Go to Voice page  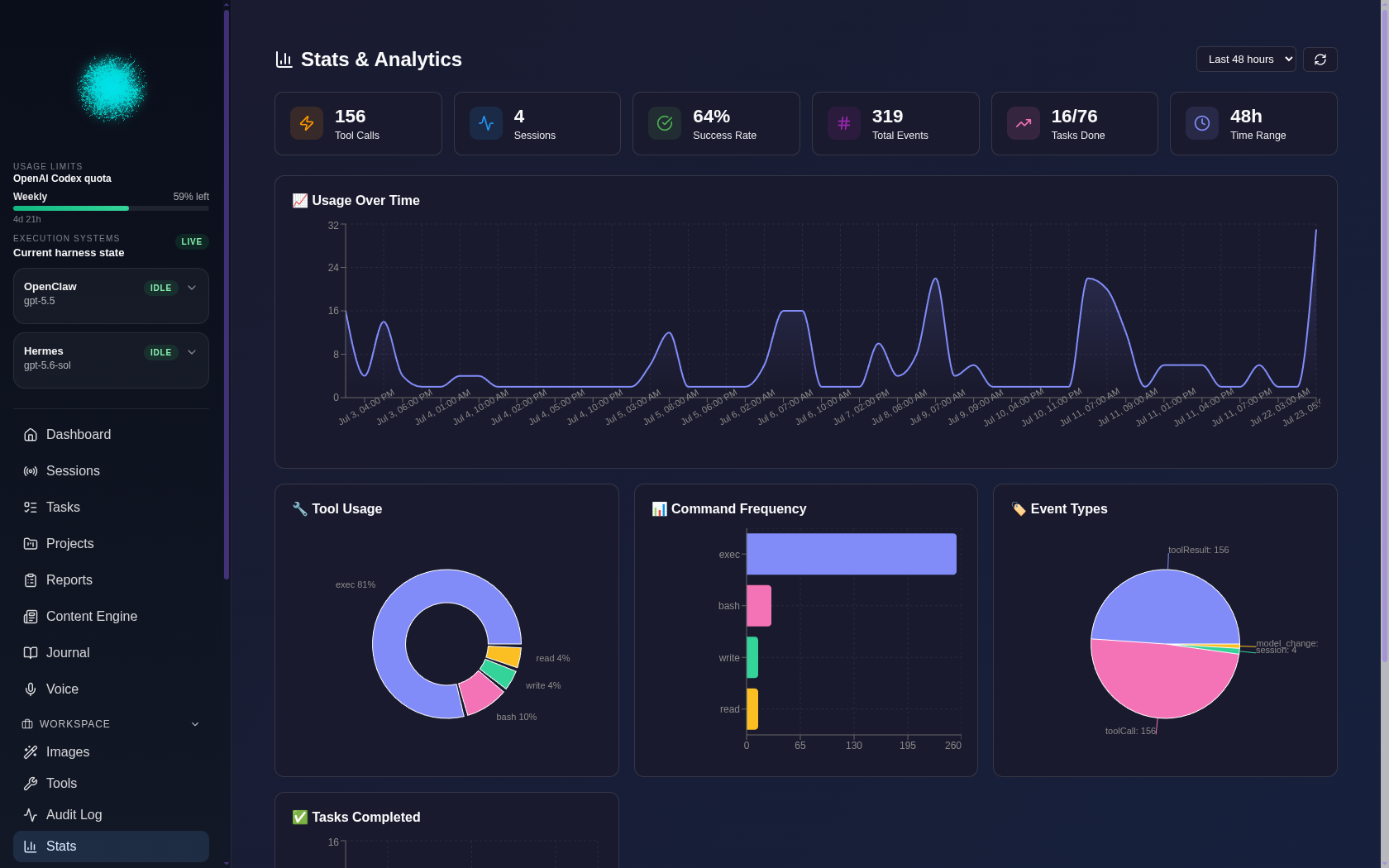click(x=111, y=689)
